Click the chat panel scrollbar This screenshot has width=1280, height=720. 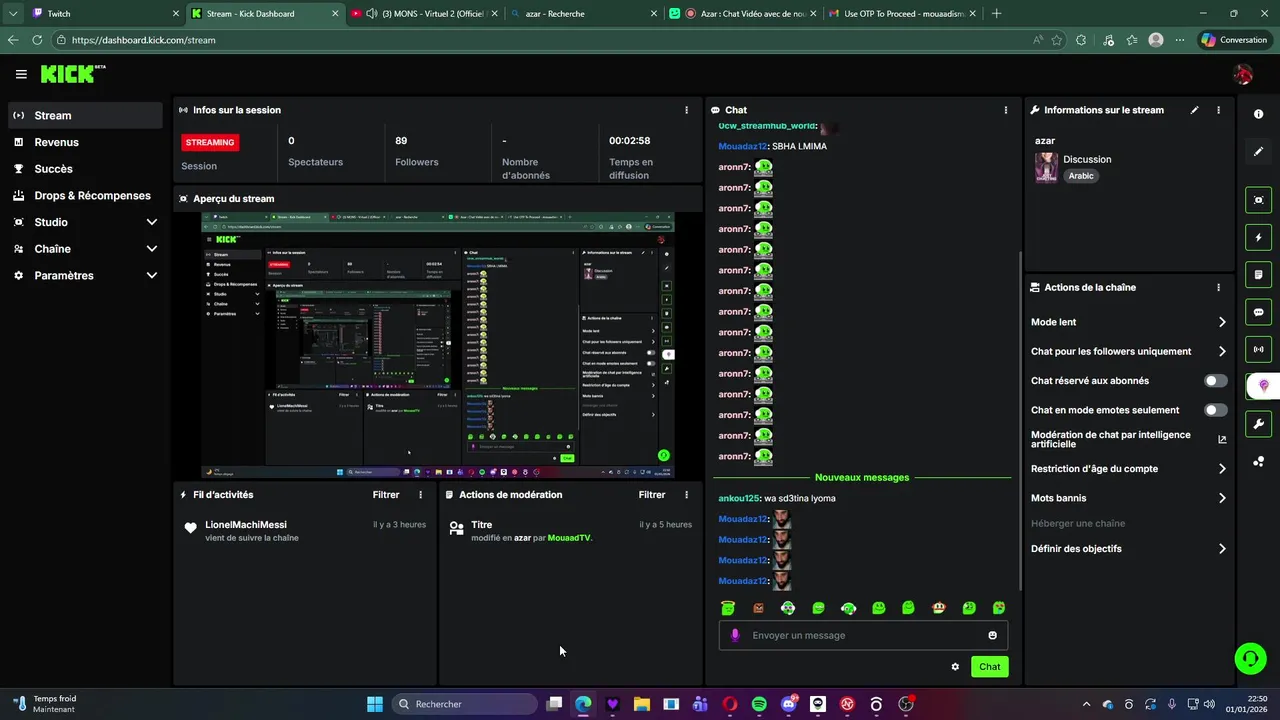1019,420
